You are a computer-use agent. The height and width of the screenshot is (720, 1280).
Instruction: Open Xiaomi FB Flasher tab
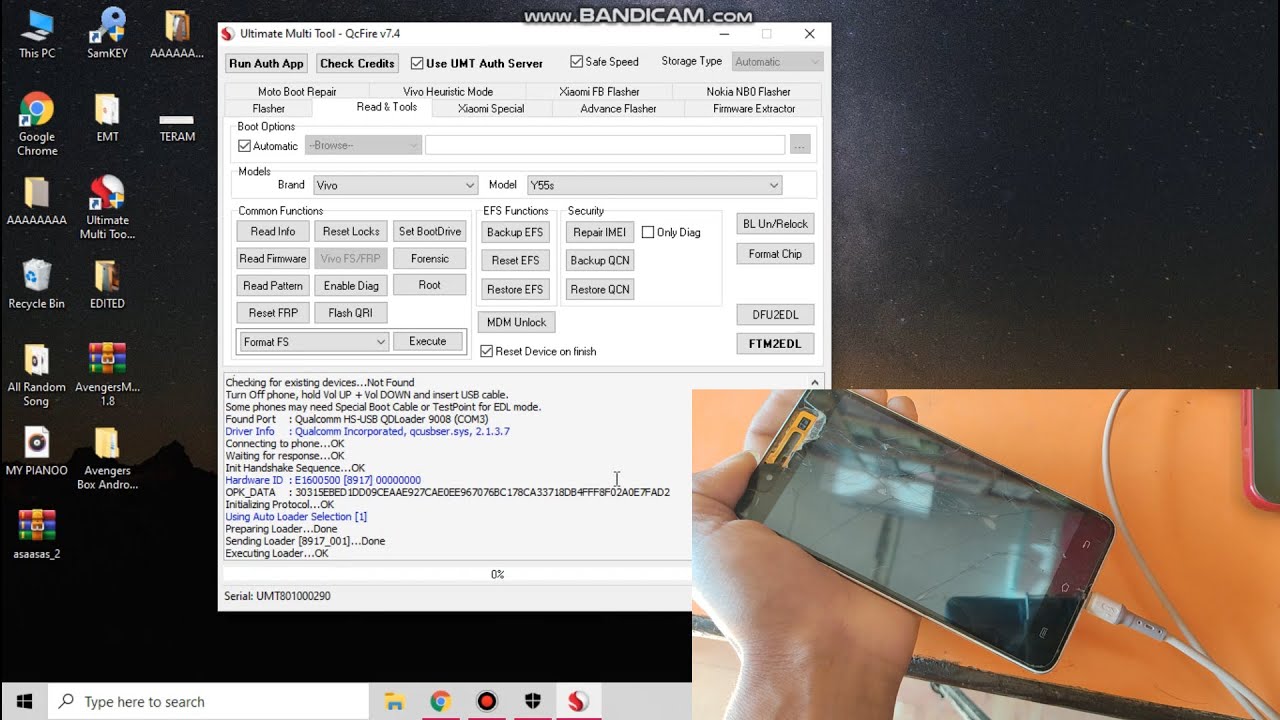599,91
